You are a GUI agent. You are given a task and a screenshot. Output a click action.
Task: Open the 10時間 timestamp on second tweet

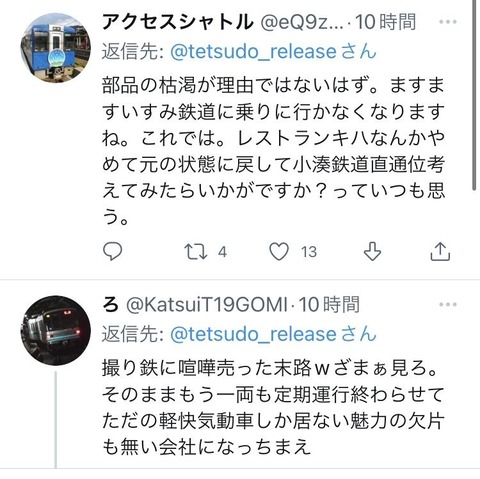[329, 304]
